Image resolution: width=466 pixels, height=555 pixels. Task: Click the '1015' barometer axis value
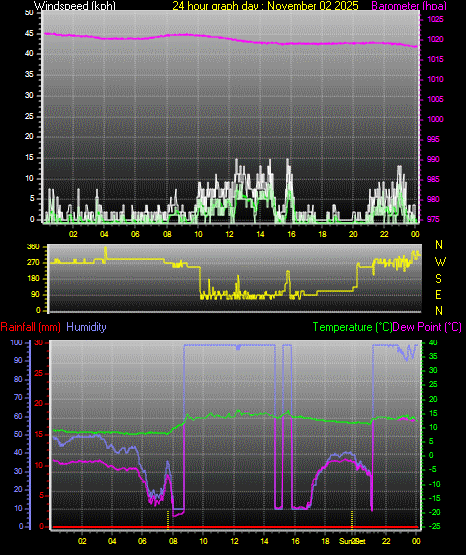pyautogui.click(x=435, y=59)
